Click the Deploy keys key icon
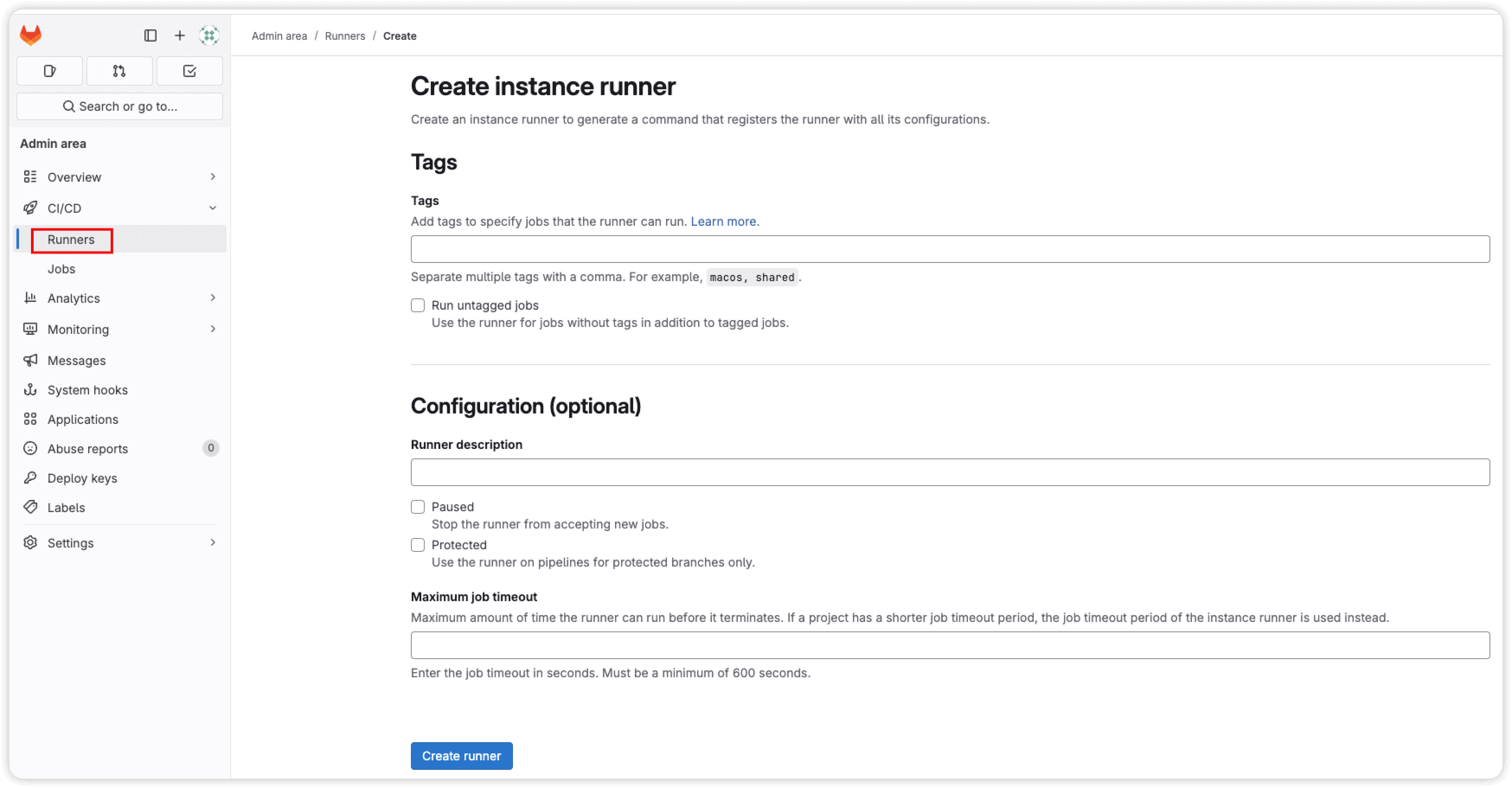 [30, 477]
